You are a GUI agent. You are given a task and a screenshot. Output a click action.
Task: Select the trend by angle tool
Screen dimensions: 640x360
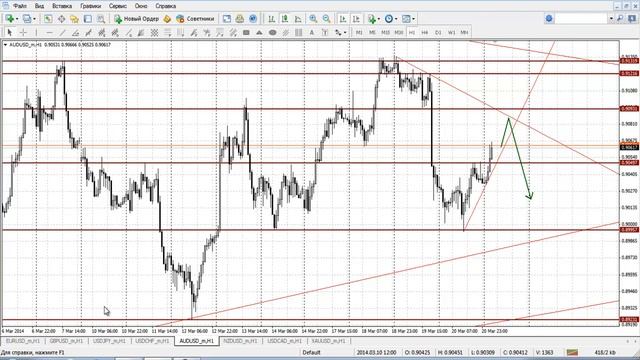pyautogui.click(x=76, y=32)
